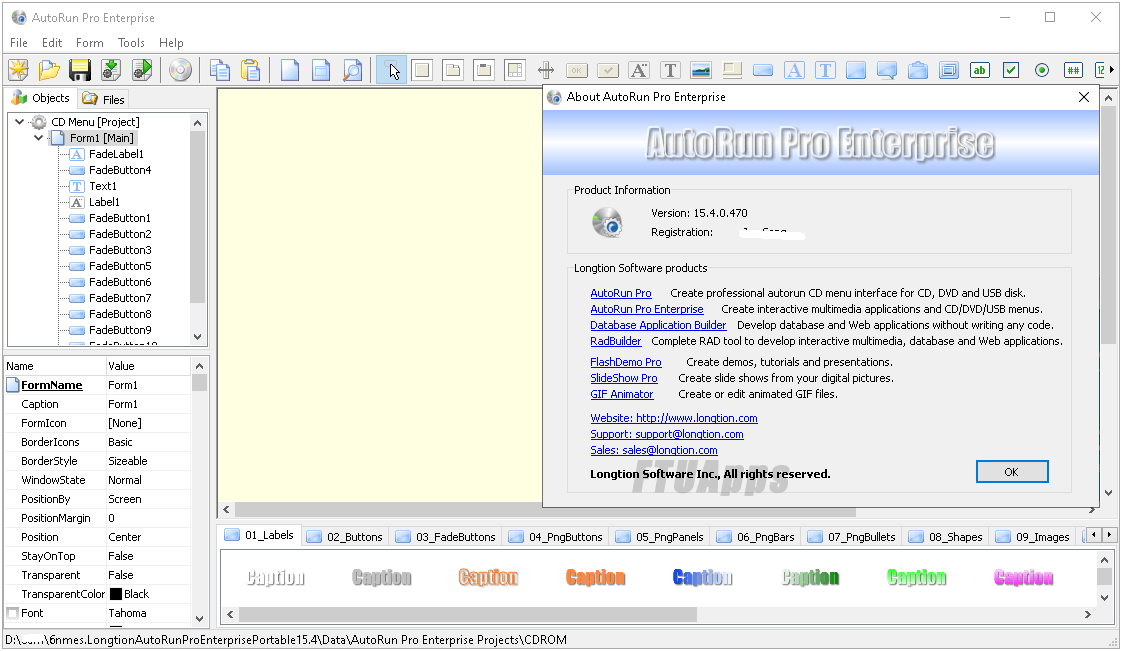The height and width of the screenshot is (651, 1121).
Task: Click the page magnifier preview icon
Action: tap(352, 70)
